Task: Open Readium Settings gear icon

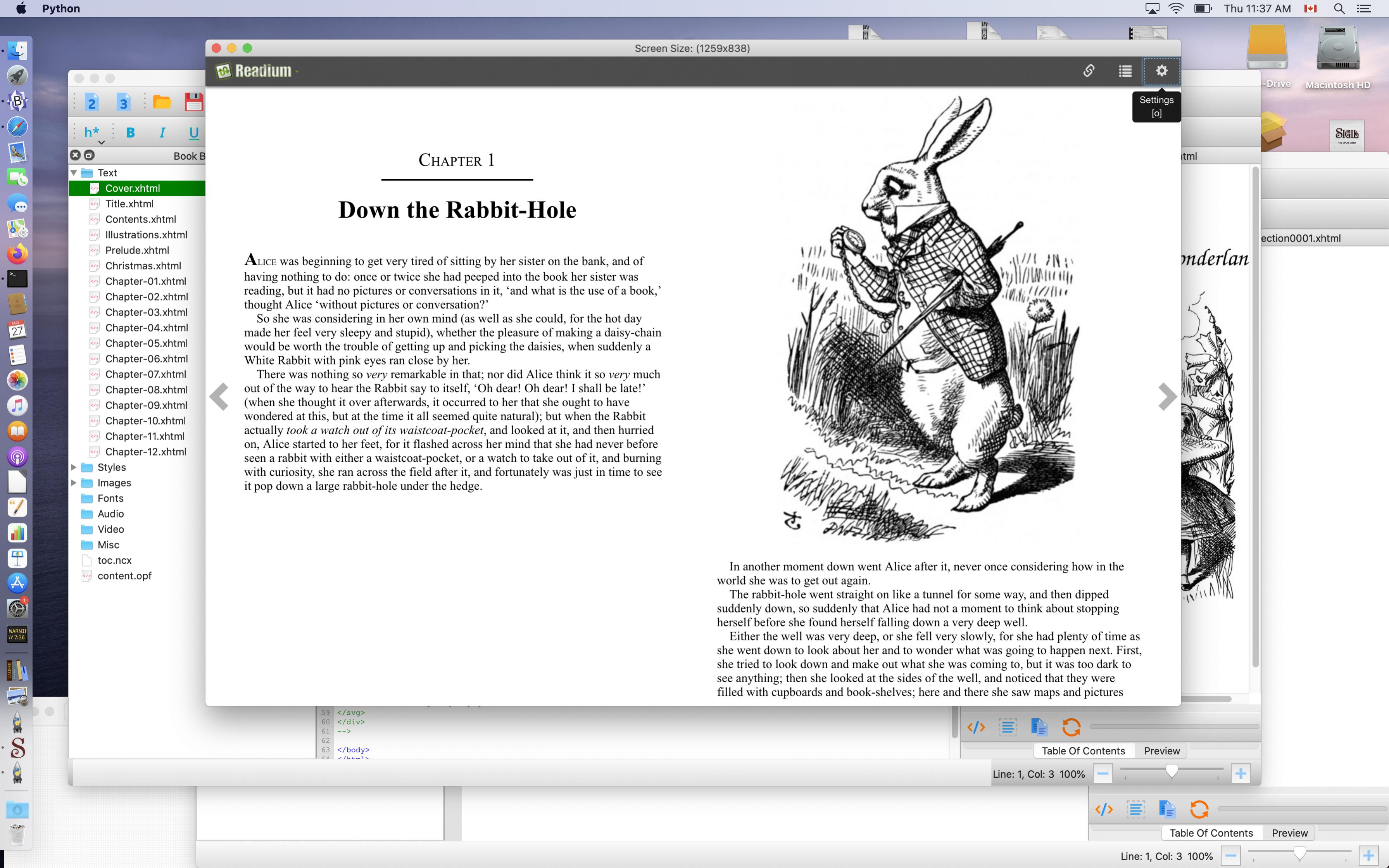Action: point(1161,71)
